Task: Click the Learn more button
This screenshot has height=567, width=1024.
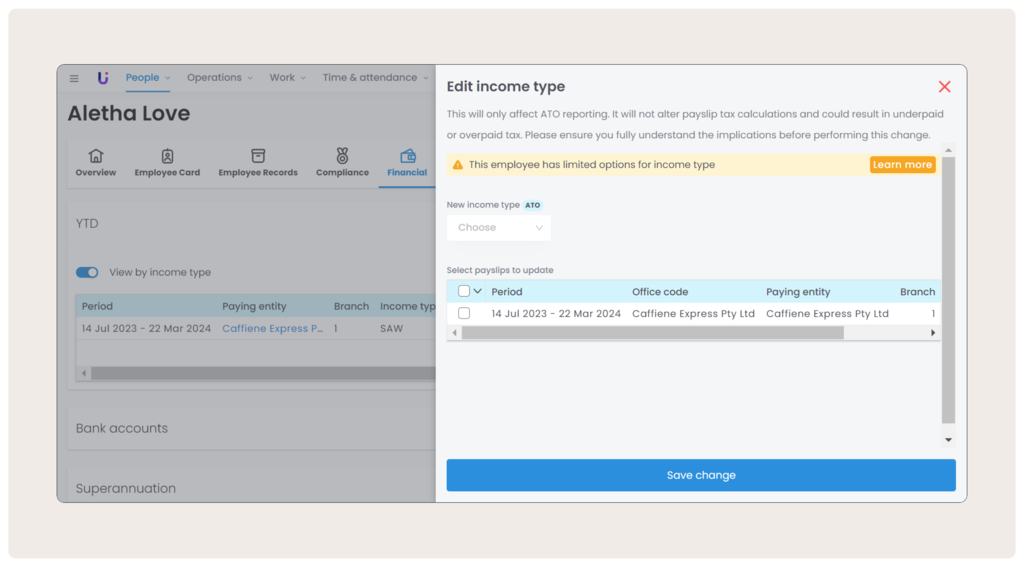Action: coord(902,165)
